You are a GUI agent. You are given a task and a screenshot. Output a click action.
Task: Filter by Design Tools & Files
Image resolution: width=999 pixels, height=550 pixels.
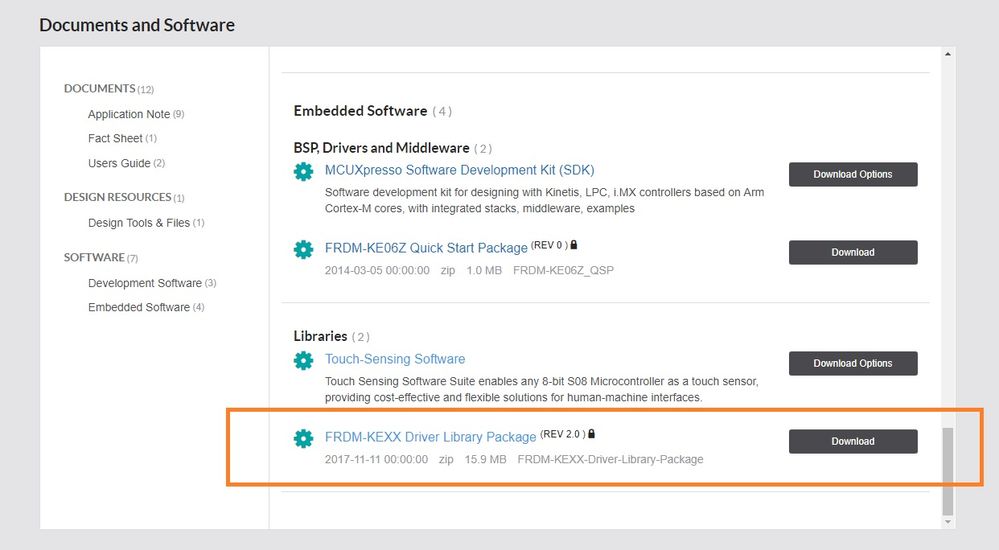click(139, 223)
